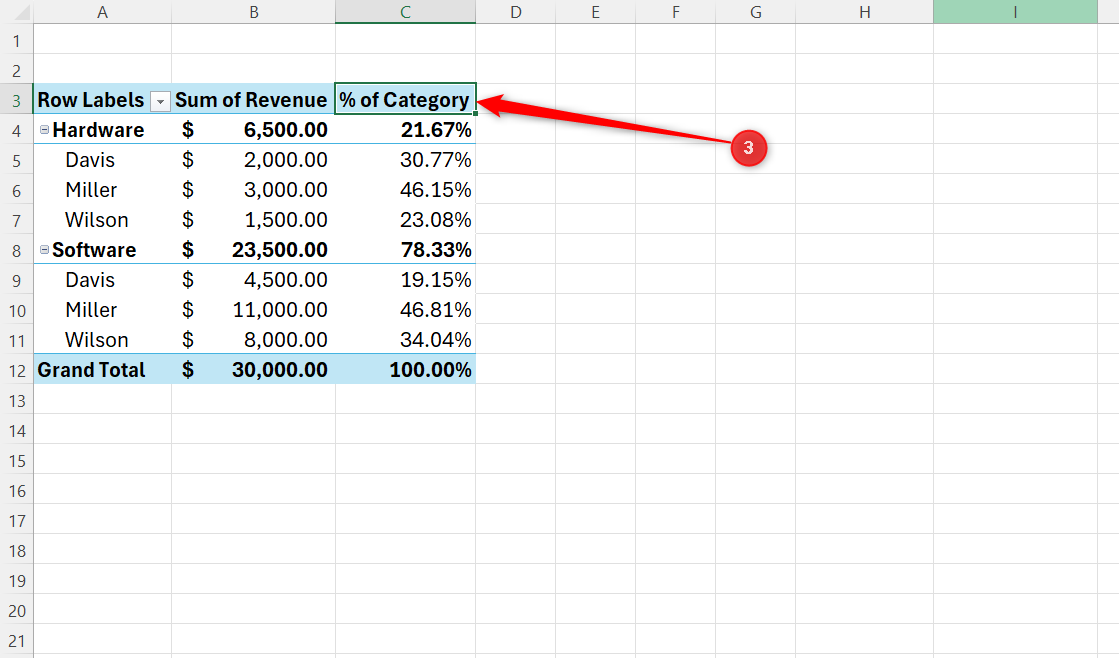
Task: Select column I header
Action: click(1015, 12)
